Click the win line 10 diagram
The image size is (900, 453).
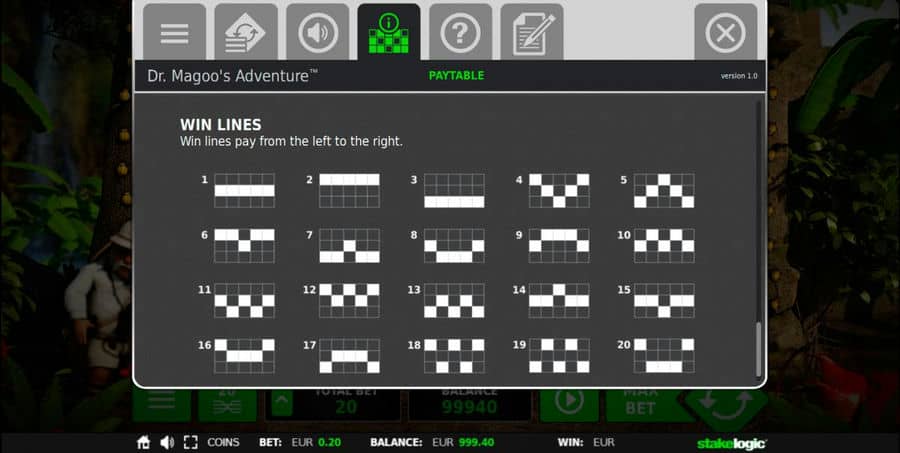click(664, 246)
